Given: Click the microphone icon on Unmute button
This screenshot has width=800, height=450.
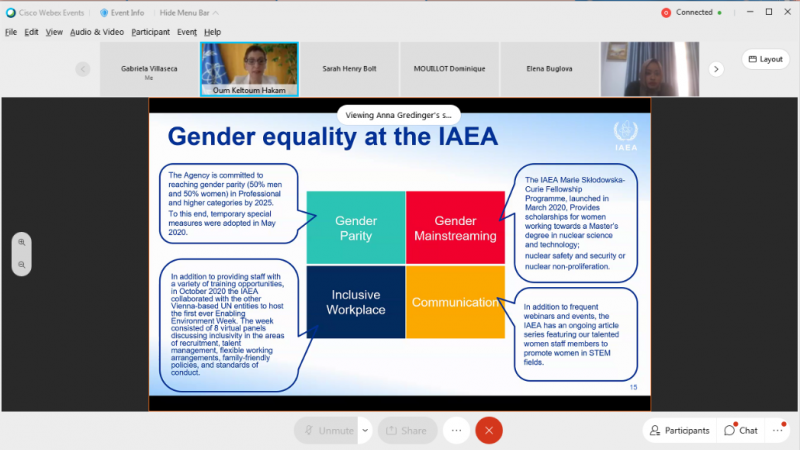Looking at the screenshot, I should pos(309,431).
